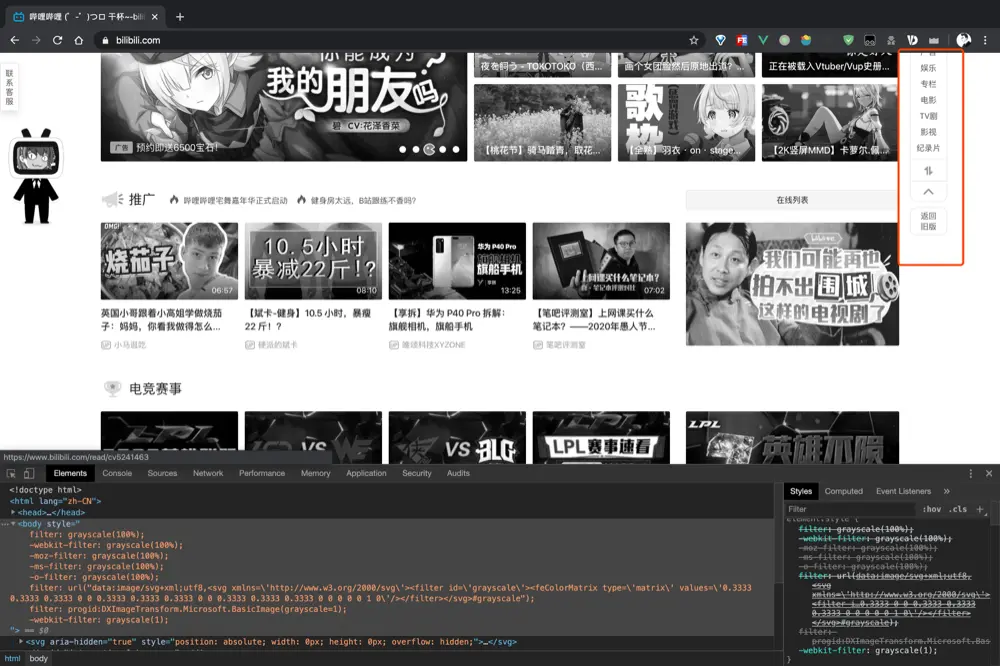Toggle the :hov element state panel
Viewport: 1000px width, 666px height.
click(x=932, y=509)
